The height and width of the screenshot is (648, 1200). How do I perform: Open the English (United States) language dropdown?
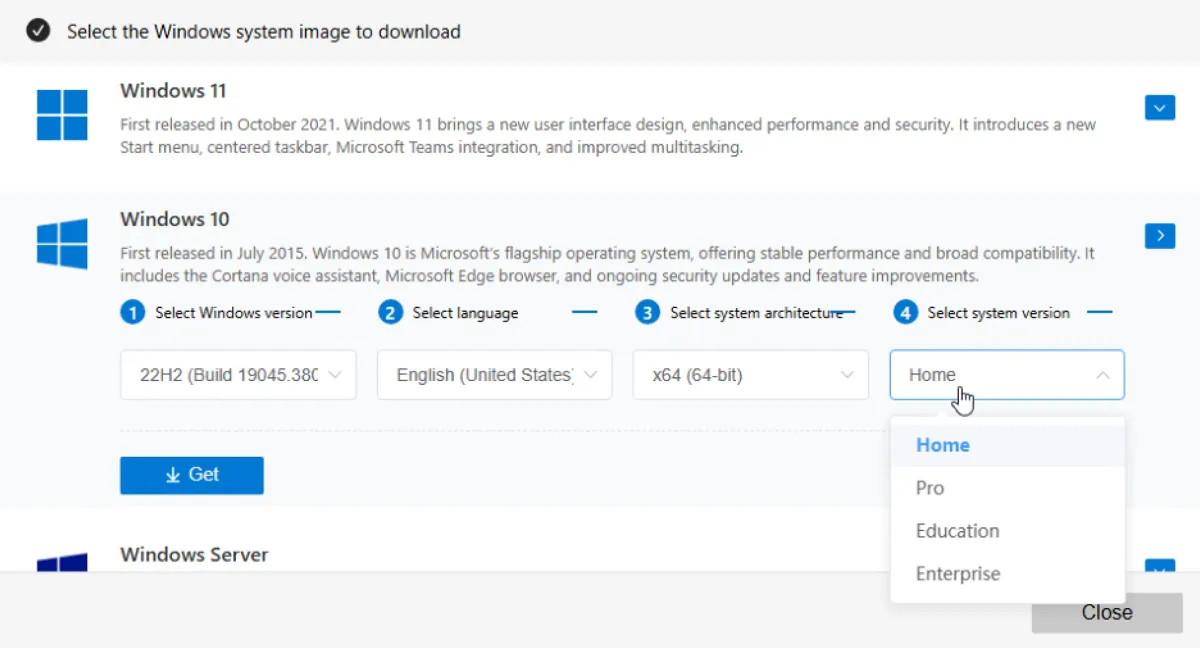coord(494,375)
